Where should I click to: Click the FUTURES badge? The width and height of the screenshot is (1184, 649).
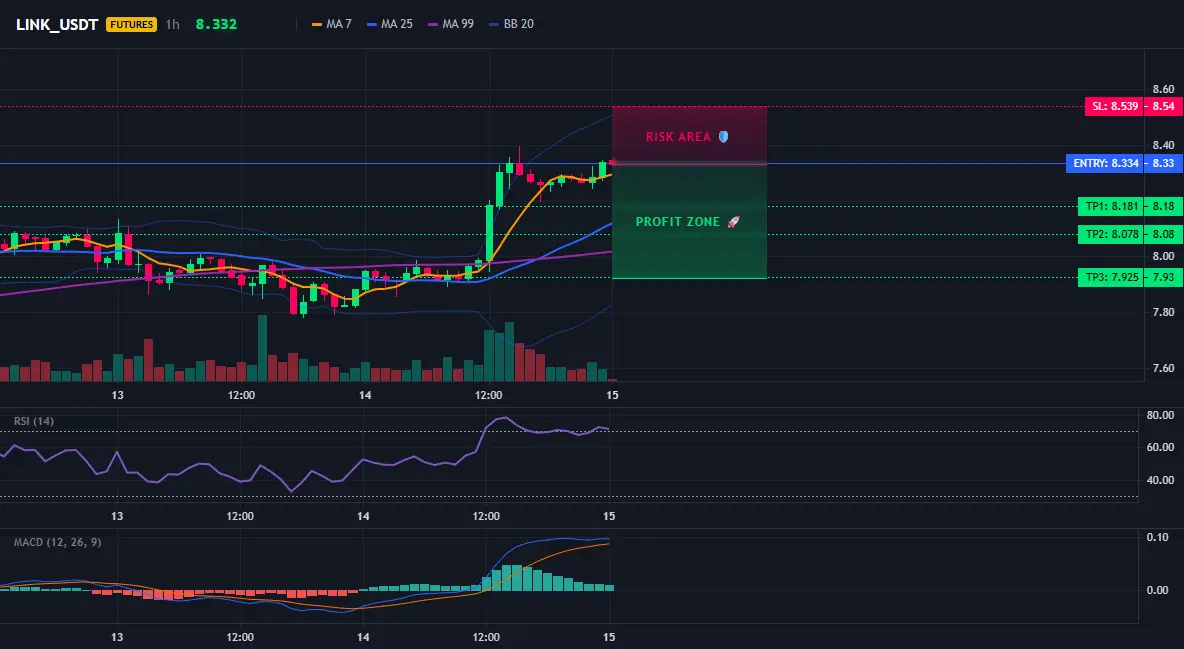131,24
